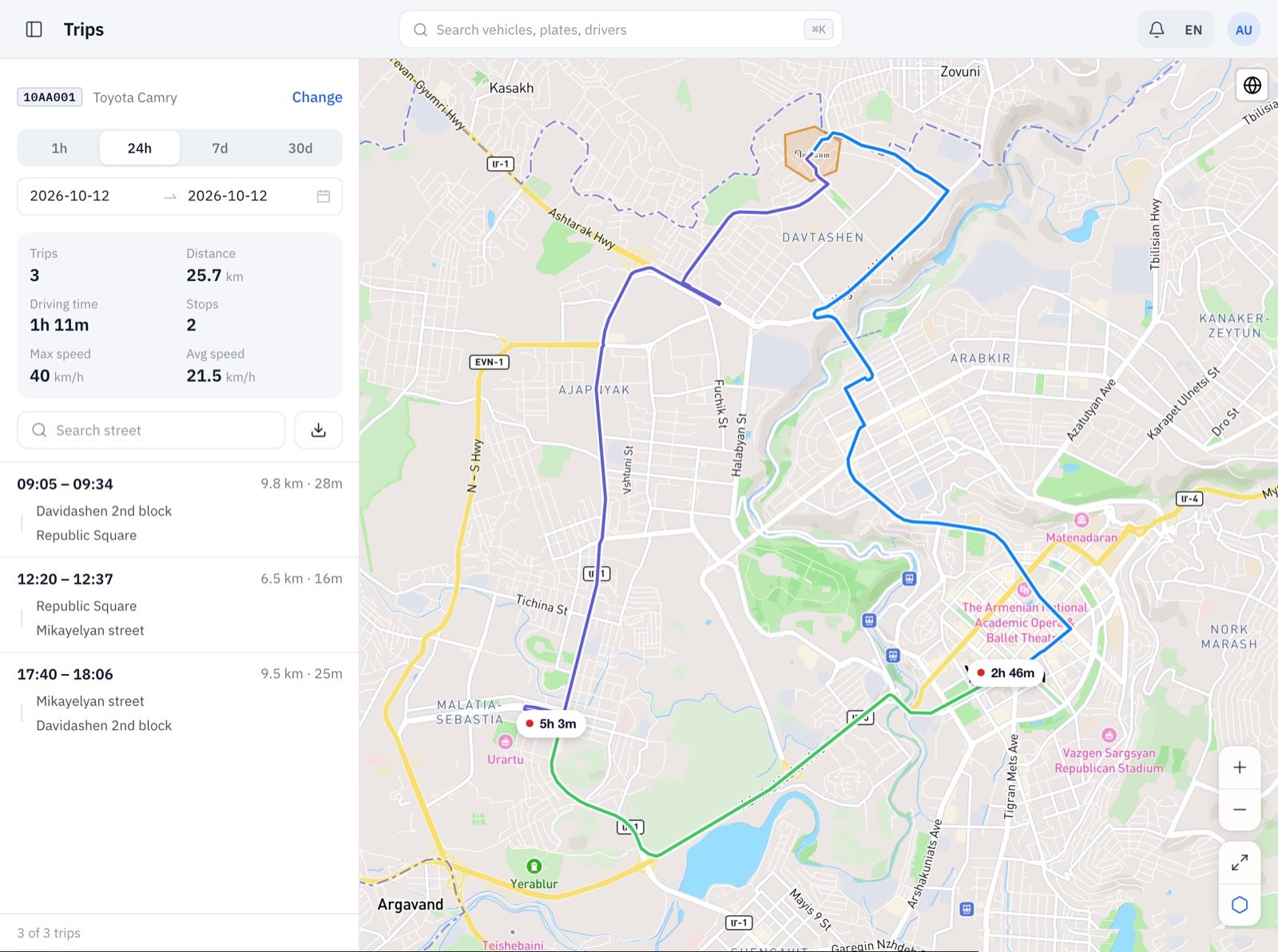The image size is (1278, 952).
Task: Expand the map to fullscreen
Action: click(1240, 863)
